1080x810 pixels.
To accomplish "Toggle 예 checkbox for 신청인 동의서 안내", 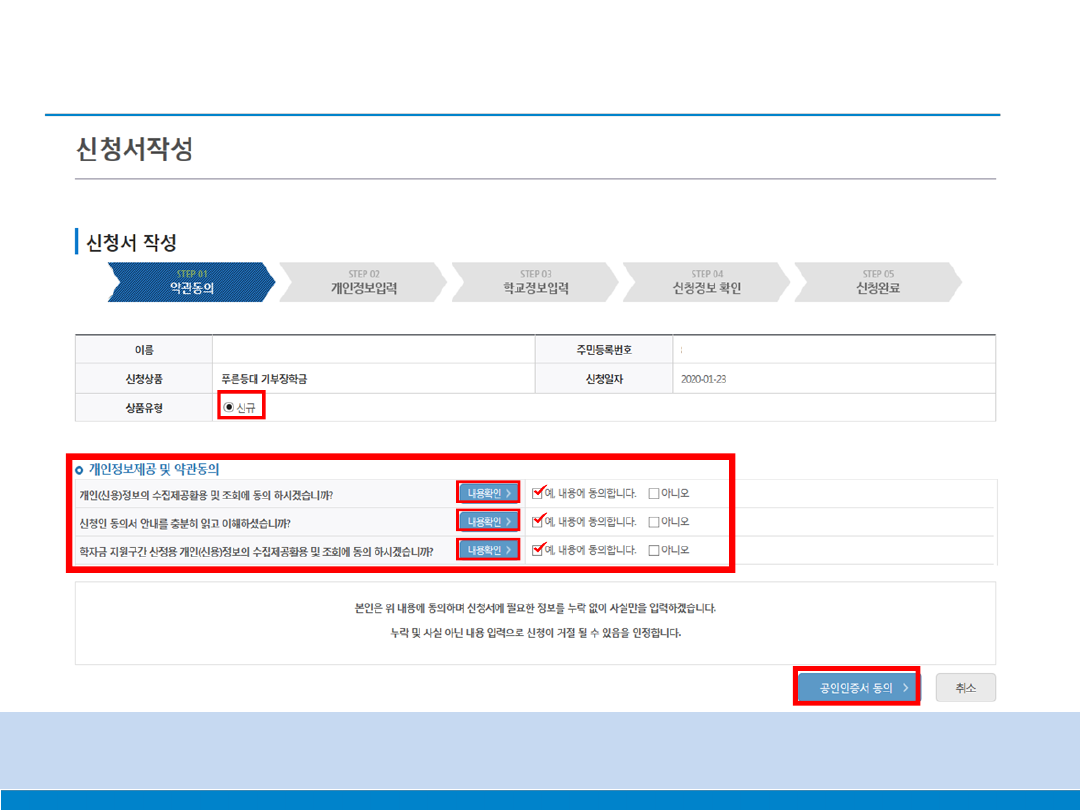I will coord(539,521).
